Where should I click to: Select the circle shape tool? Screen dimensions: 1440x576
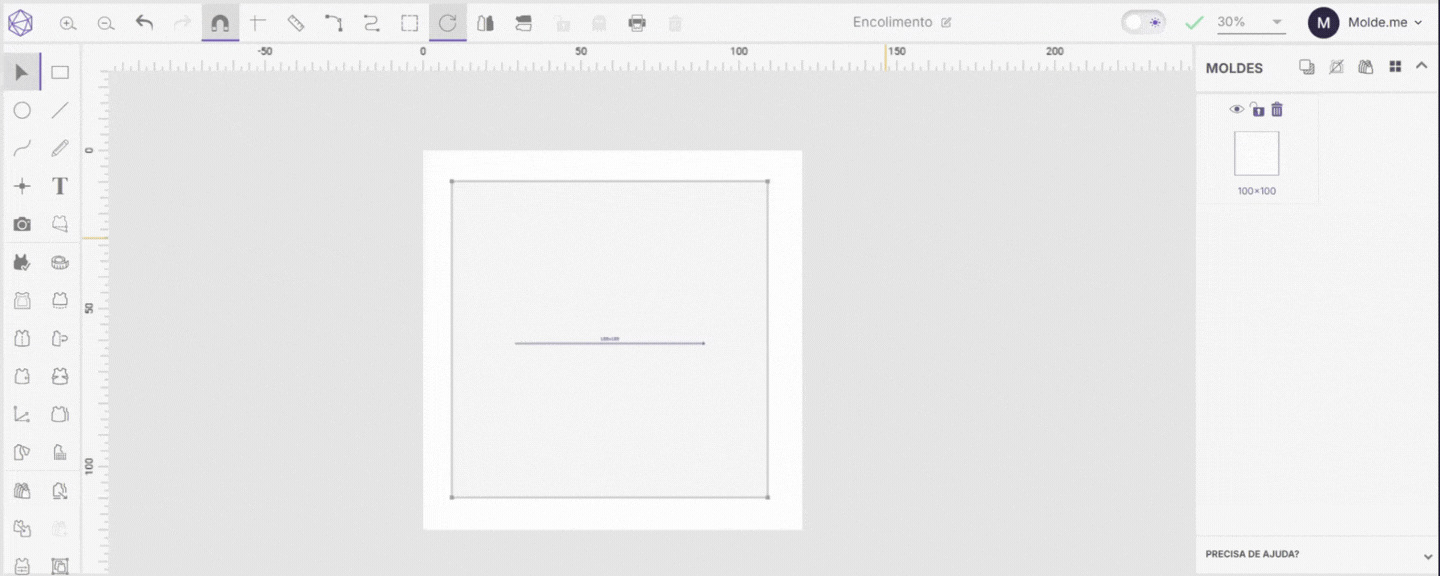click(22, 110)
